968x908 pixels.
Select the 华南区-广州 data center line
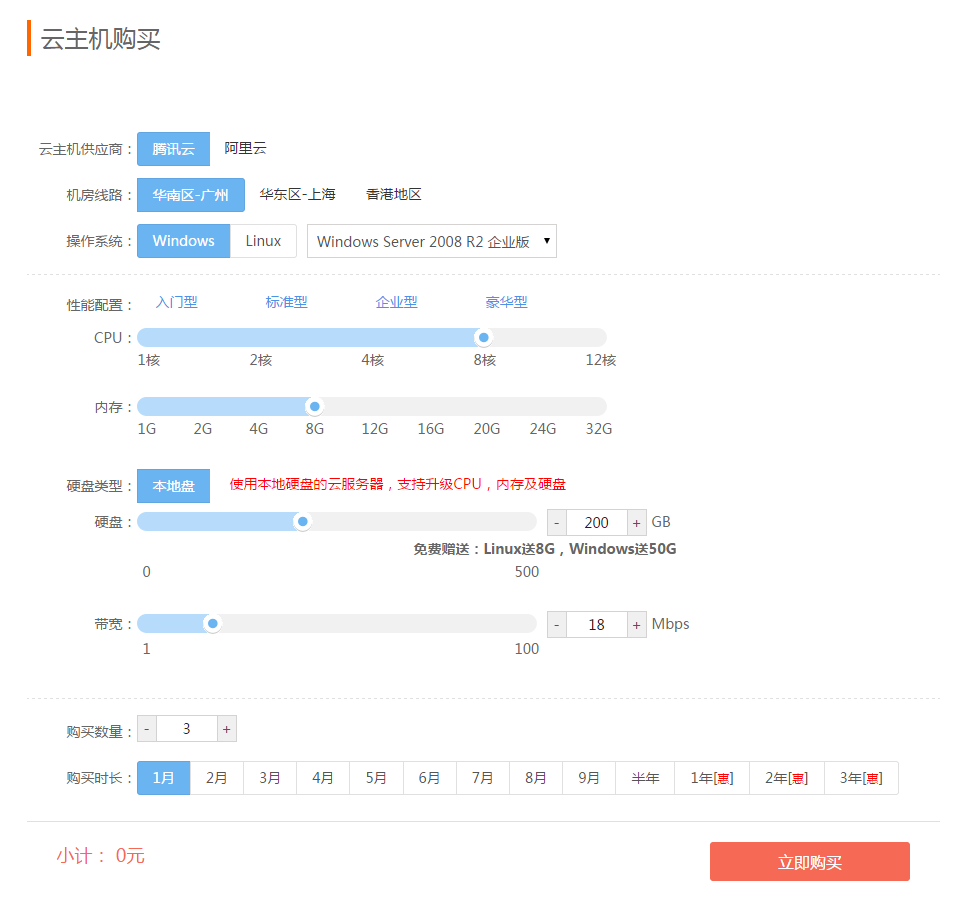click(191, 195)
